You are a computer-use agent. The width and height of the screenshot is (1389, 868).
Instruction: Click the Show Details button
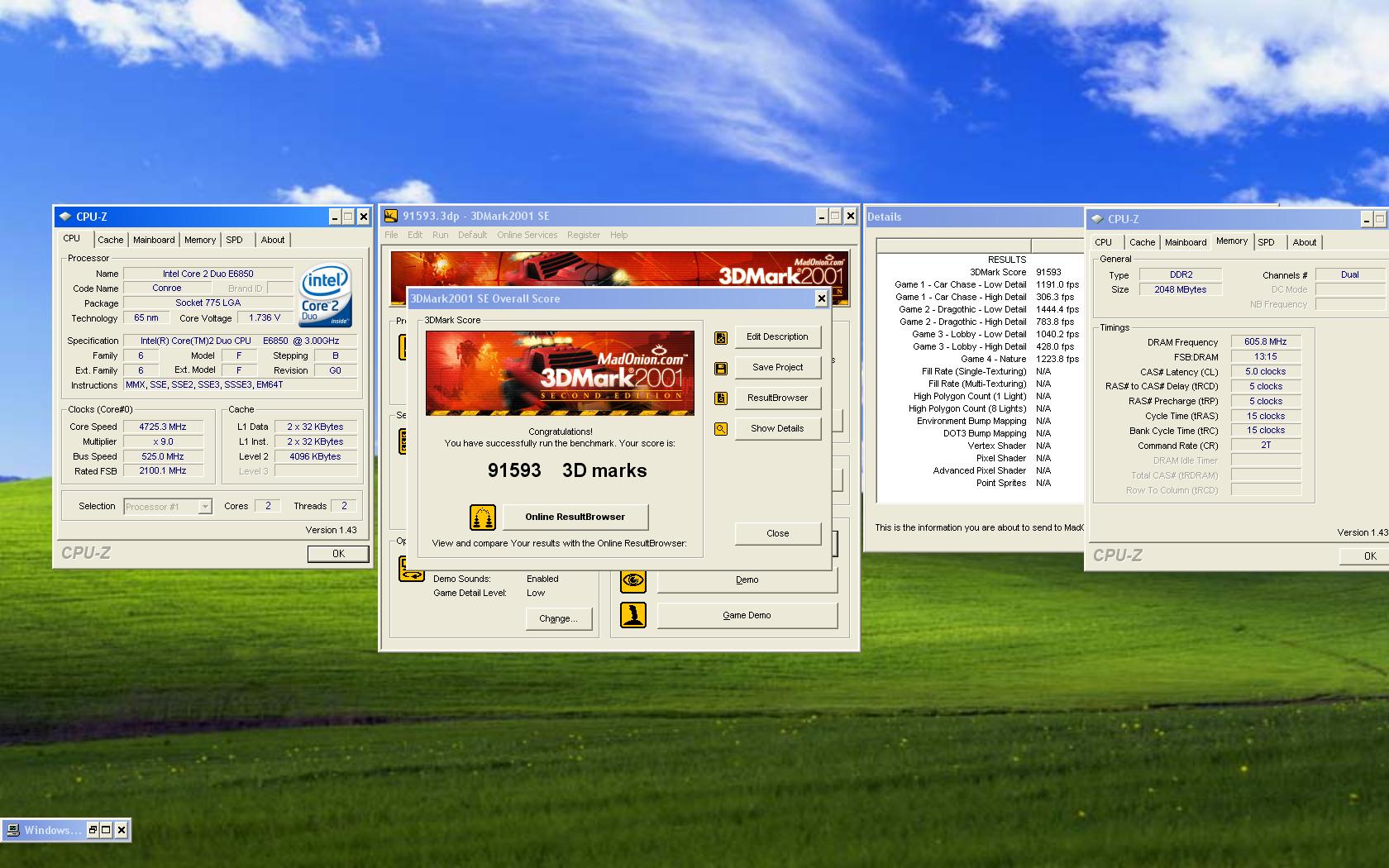[777, 429]
